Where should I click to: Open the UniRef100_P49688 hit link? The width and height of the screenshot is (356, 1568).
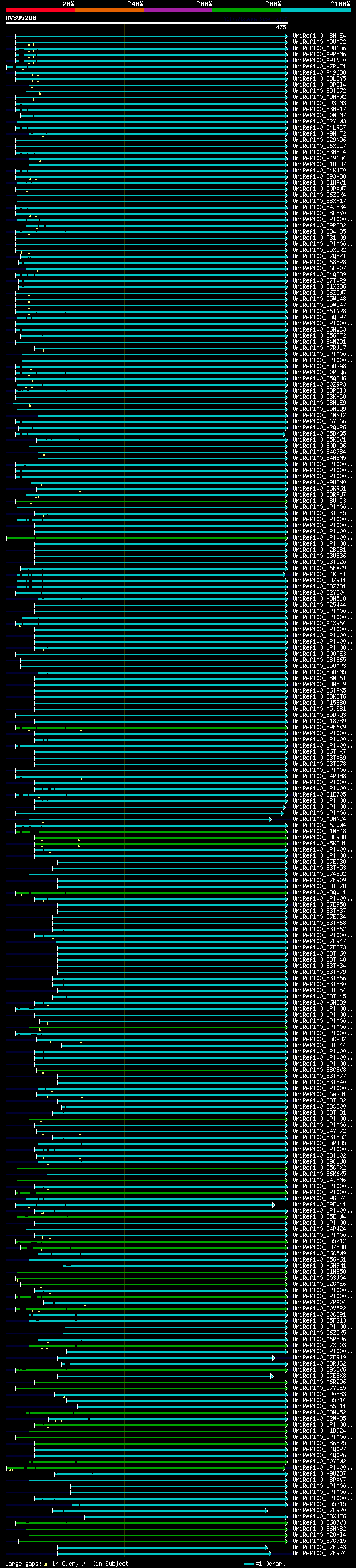pos(319,72)
